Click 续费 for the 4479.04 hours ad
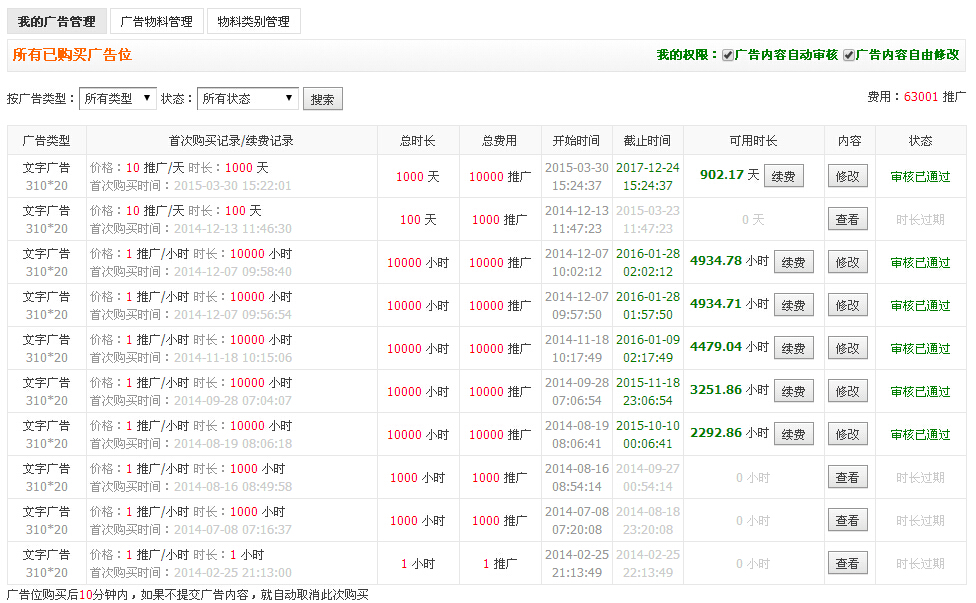The image size is (976, 603). pos(793,347)
